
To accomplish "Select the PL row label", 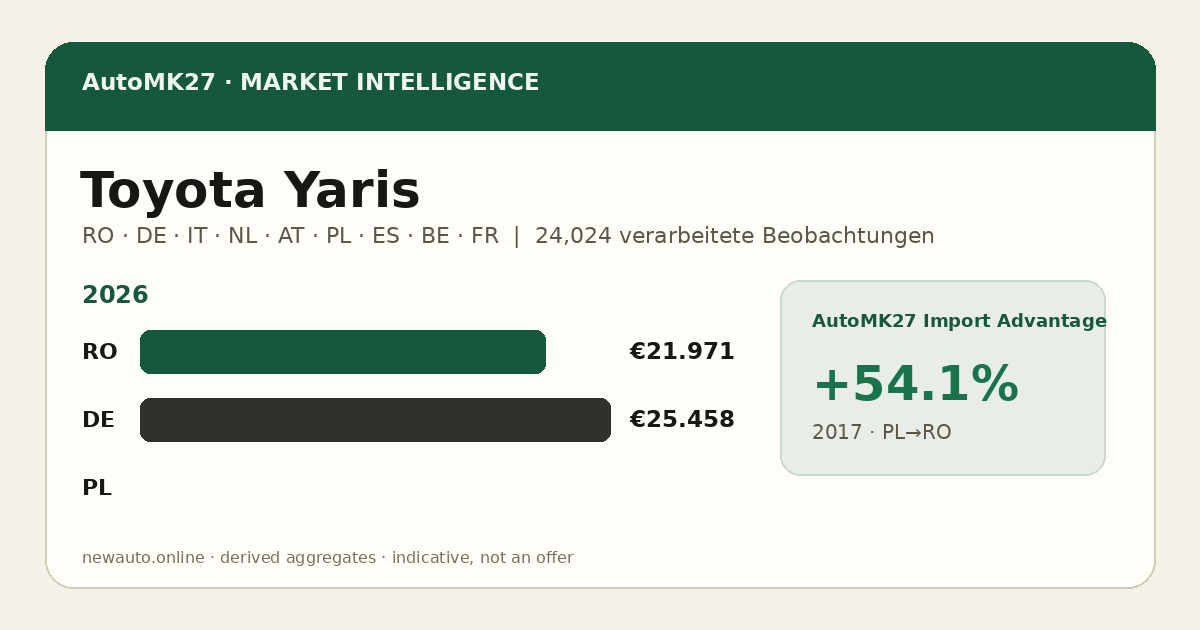I will pos(97,488).
